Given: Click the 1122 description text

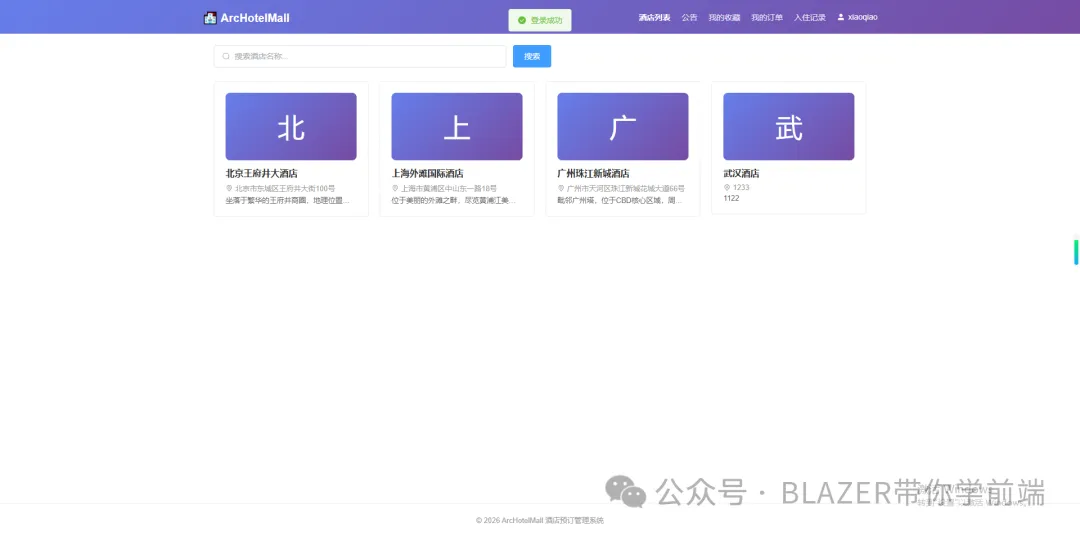Looking at the screenshot, I should pyautogui.click(x=731, y=198).
